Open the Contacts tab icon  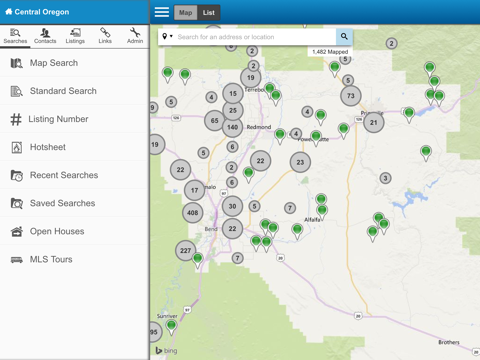click(x=45, y=33)
